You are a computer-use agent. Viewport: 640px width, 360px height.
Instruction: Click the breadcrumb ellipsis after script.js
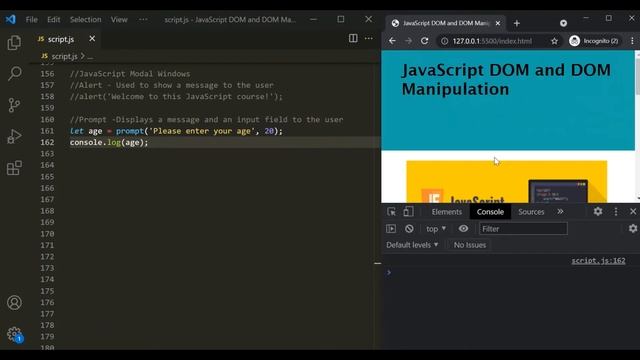click(x=90, y=57)
